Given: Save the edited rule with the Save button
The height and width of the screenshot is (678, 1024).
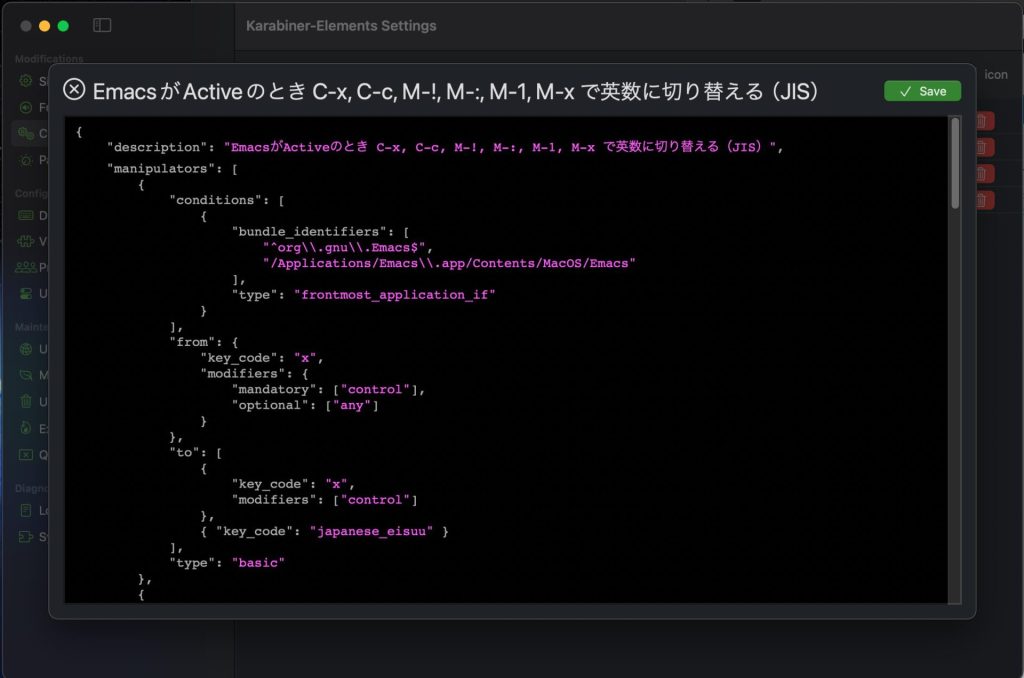Looking at the screenshot, I should coord(922,91).
